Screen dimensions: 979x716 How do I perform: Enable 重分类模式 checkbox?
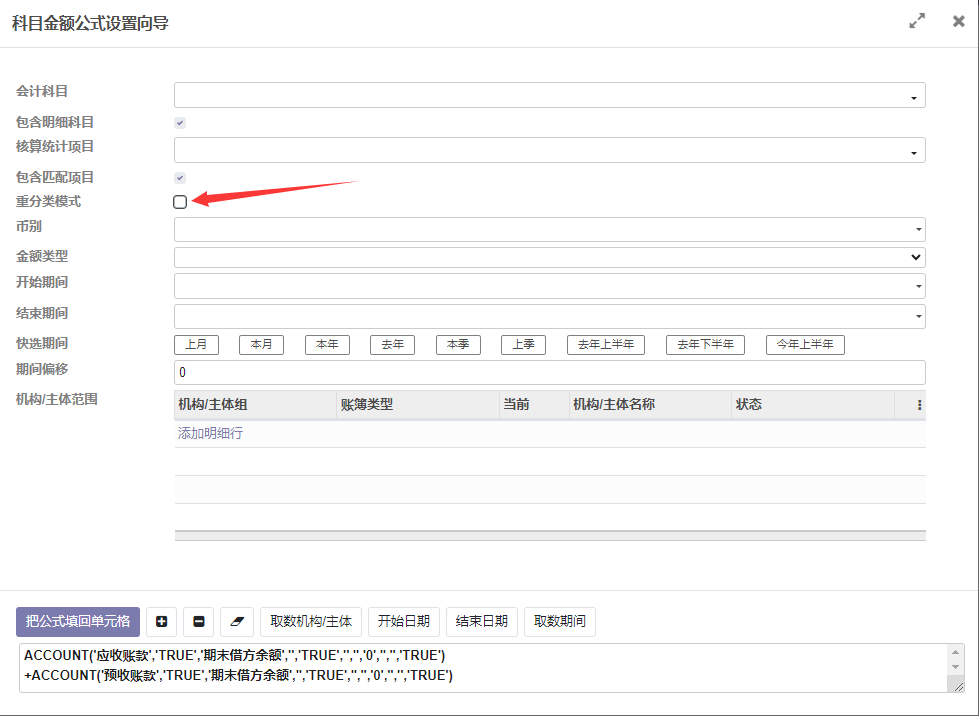pos(180,202)
